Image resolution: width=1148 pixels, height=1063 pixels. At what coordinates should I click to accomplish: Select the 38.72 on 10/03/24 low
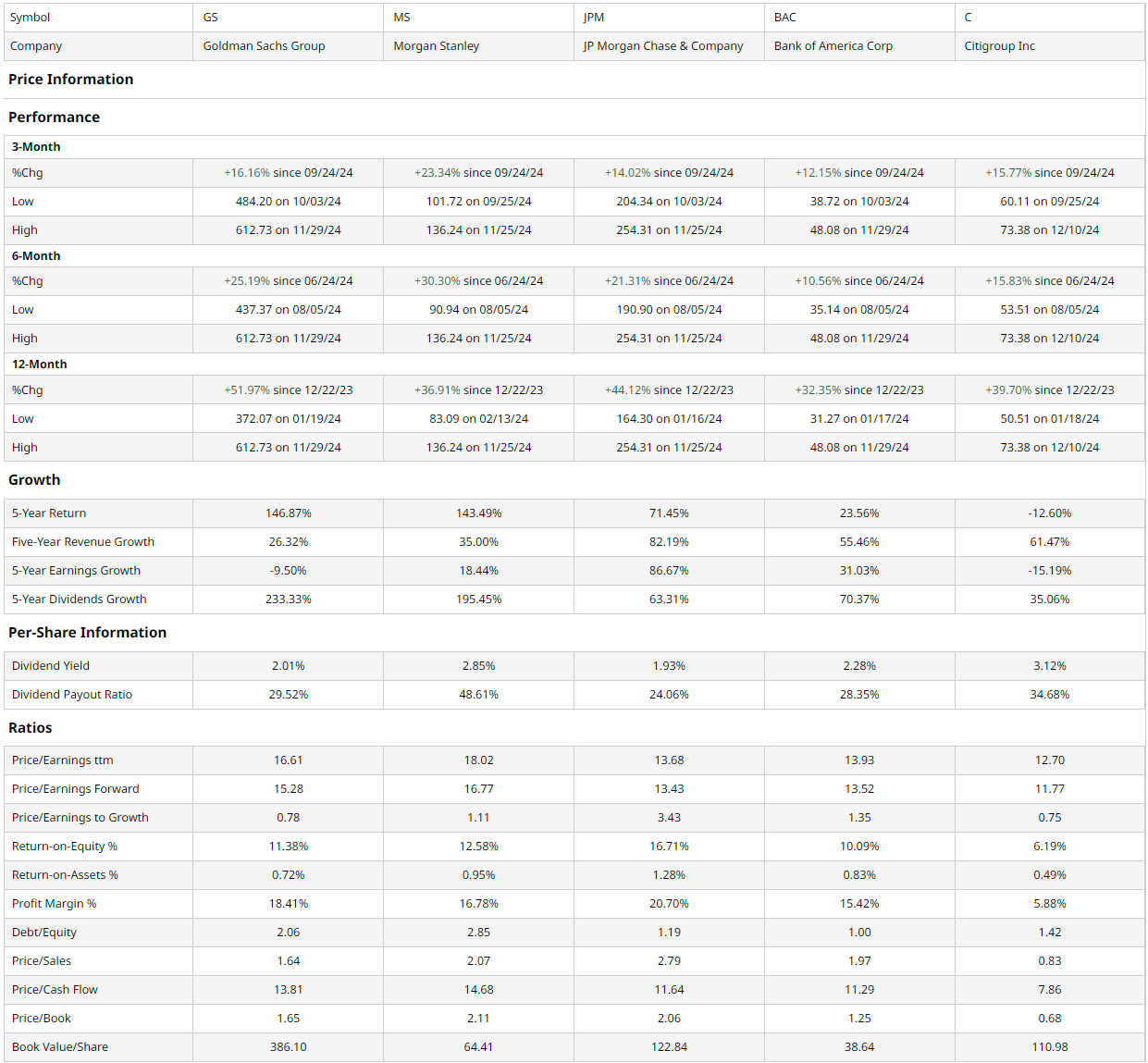pyautogui.click(x=859, y=202)
